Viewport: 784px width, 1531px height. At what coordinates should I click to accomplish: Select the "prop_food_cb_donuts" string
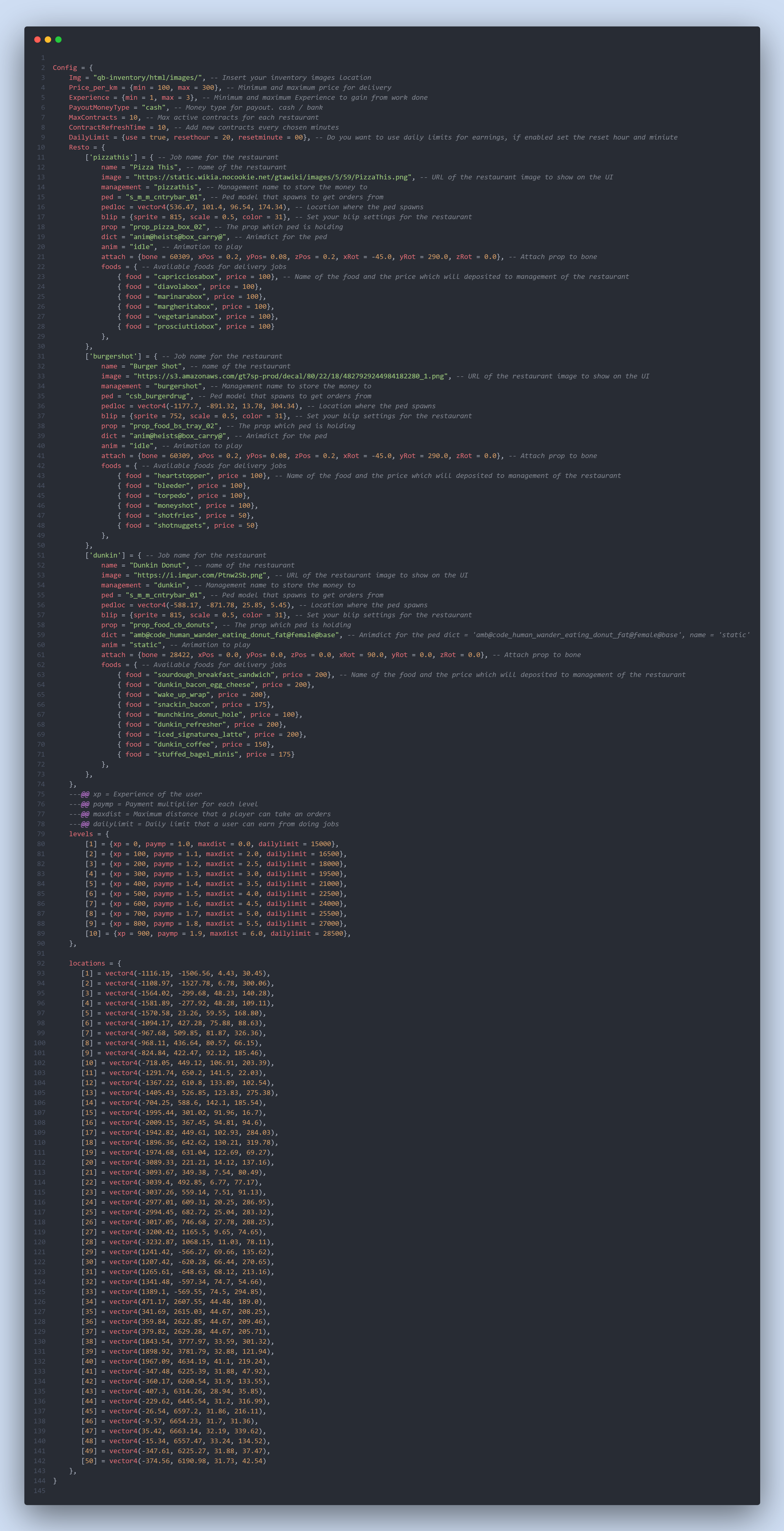tap(171, 625)
